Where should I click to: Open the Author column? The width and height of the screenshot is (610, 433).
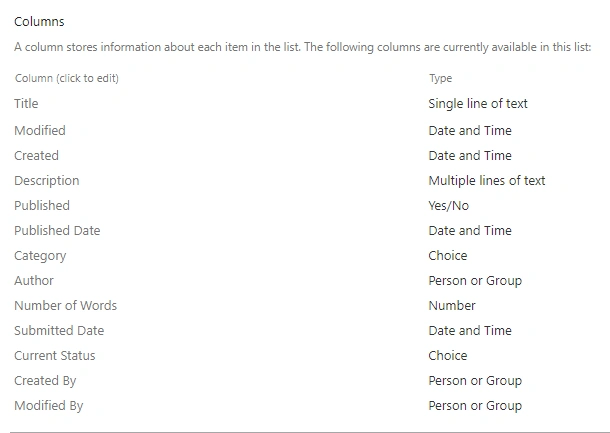pos(34,280)
